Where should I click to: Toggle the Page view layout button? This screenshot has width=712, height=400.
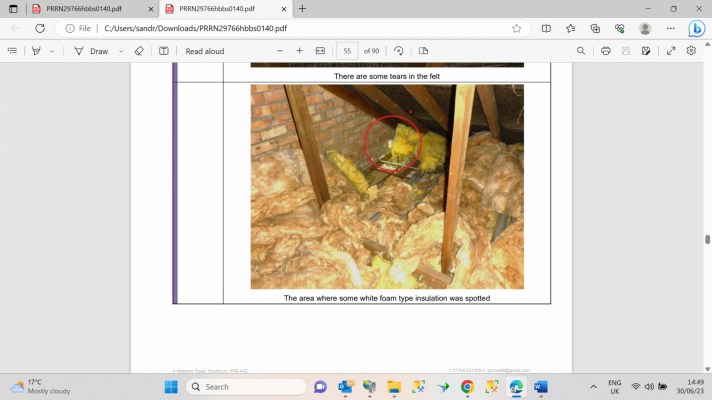coord(423,51)
